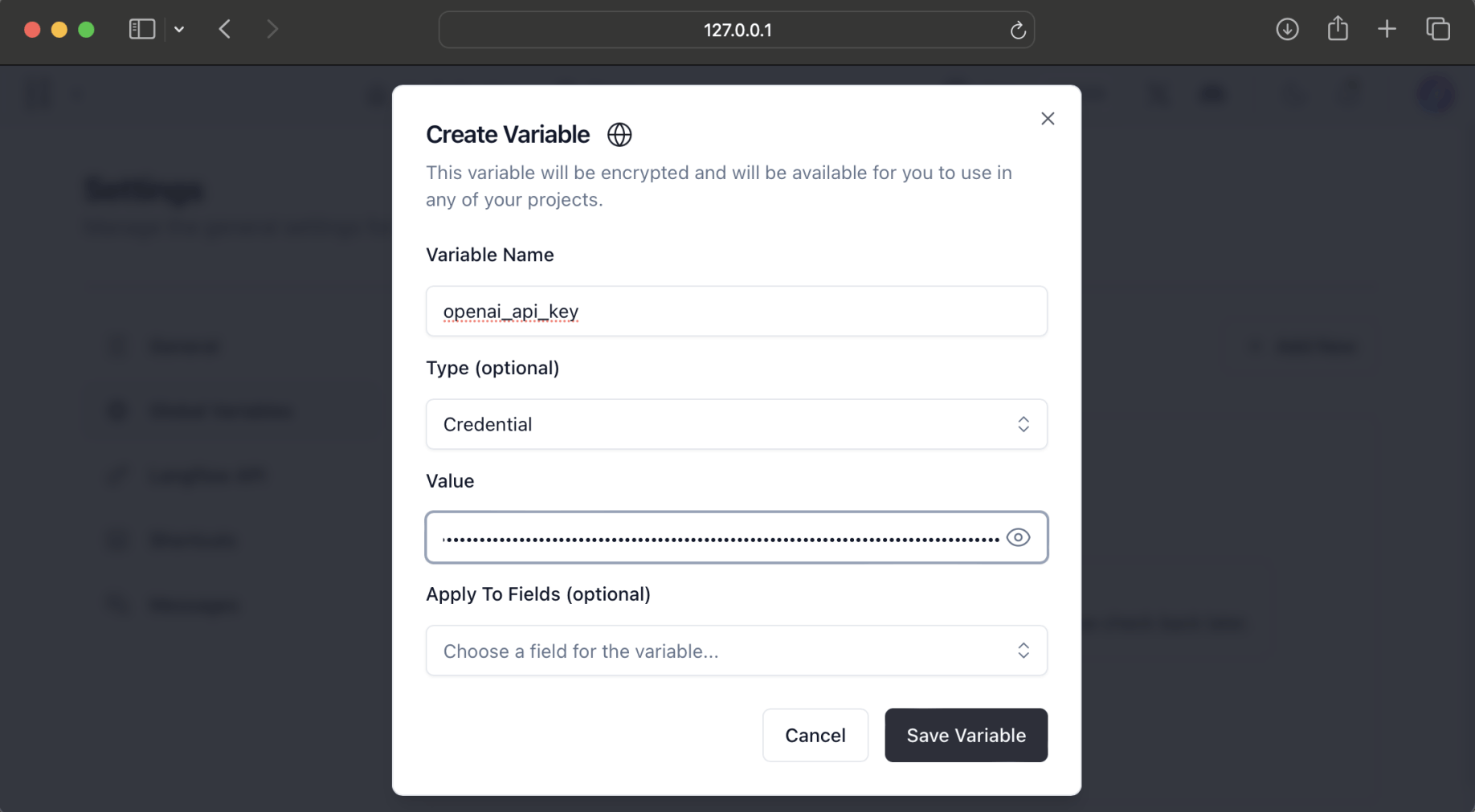This screenshot has width=1475, height=812.
Task: Open the Type dropdown showing Credential
Action: (736, 424)
